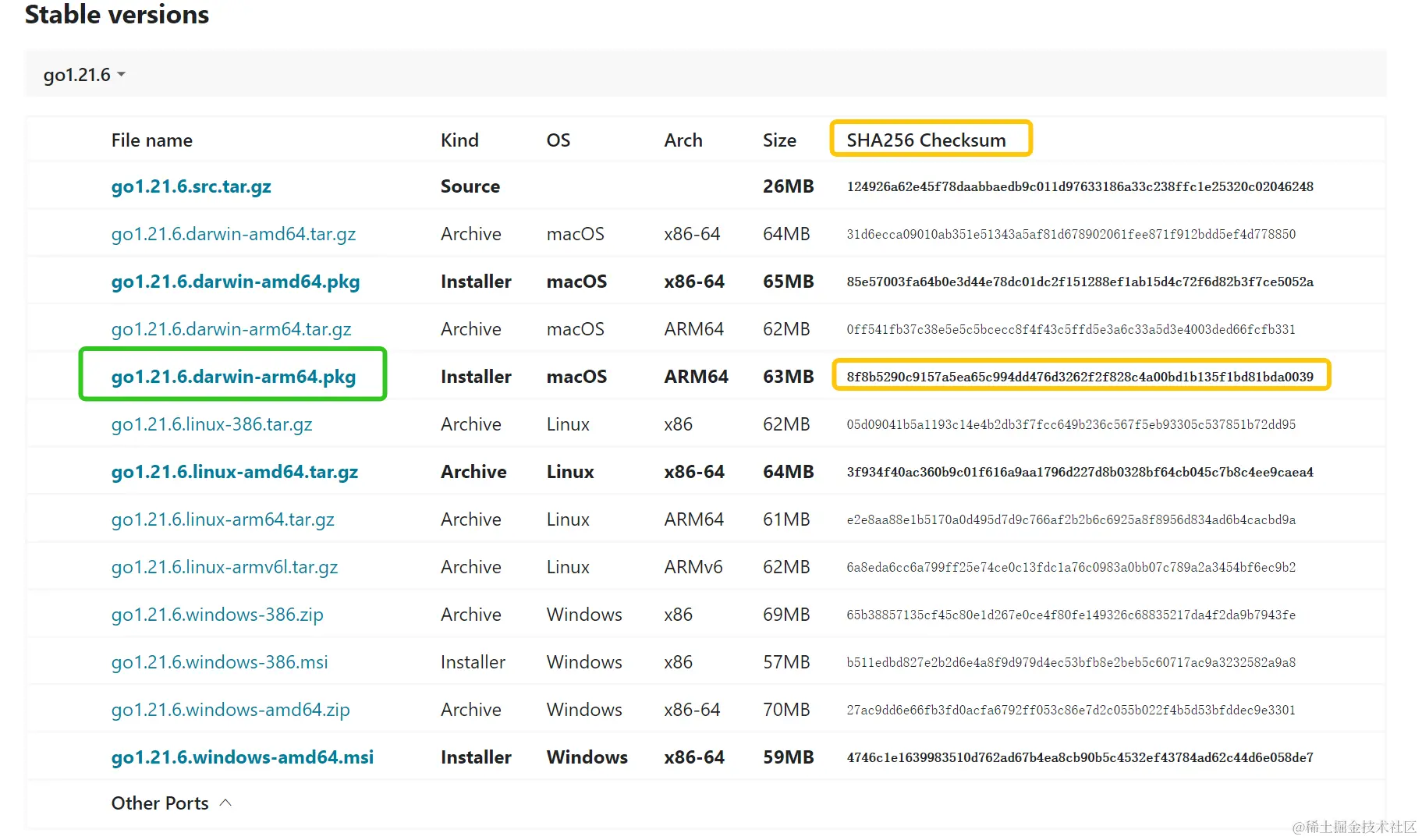1422x840 pixels.
Task: Click the 70MB size in windows-amd64.zip row
Action: point(786,710)
